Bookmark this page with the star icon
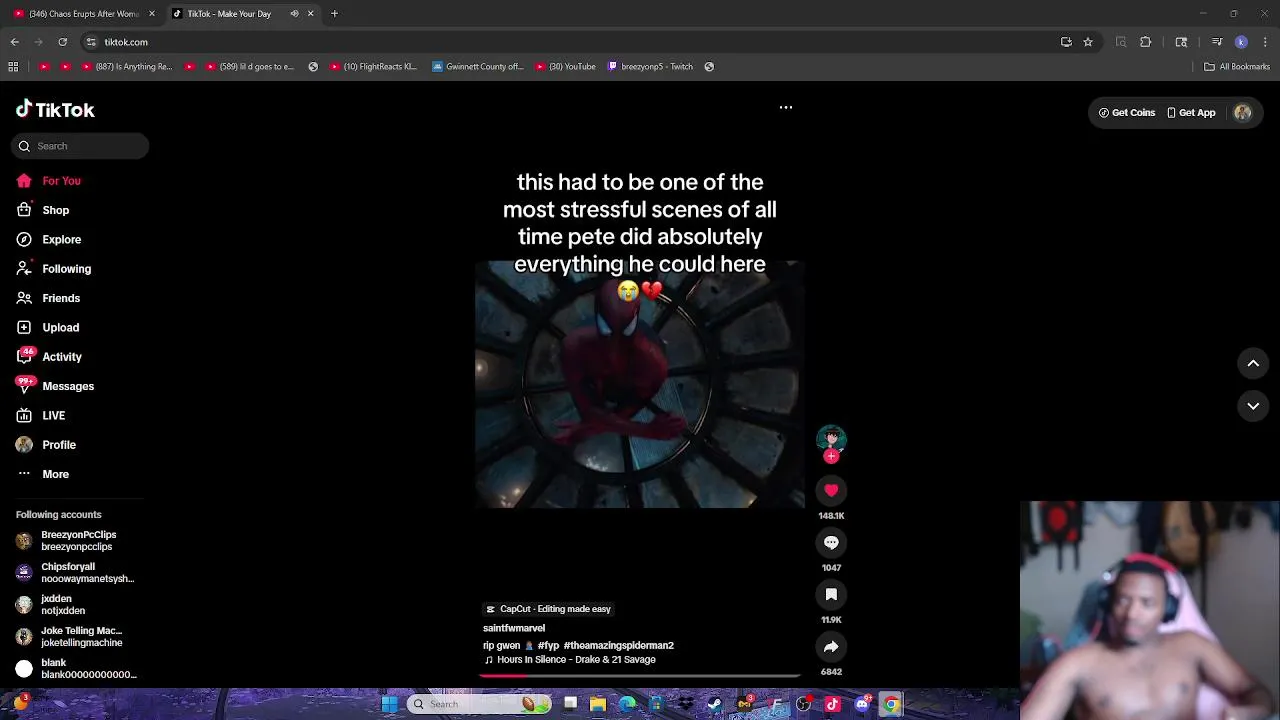This screenshot has height=720, width=1280. point(1088,42)
